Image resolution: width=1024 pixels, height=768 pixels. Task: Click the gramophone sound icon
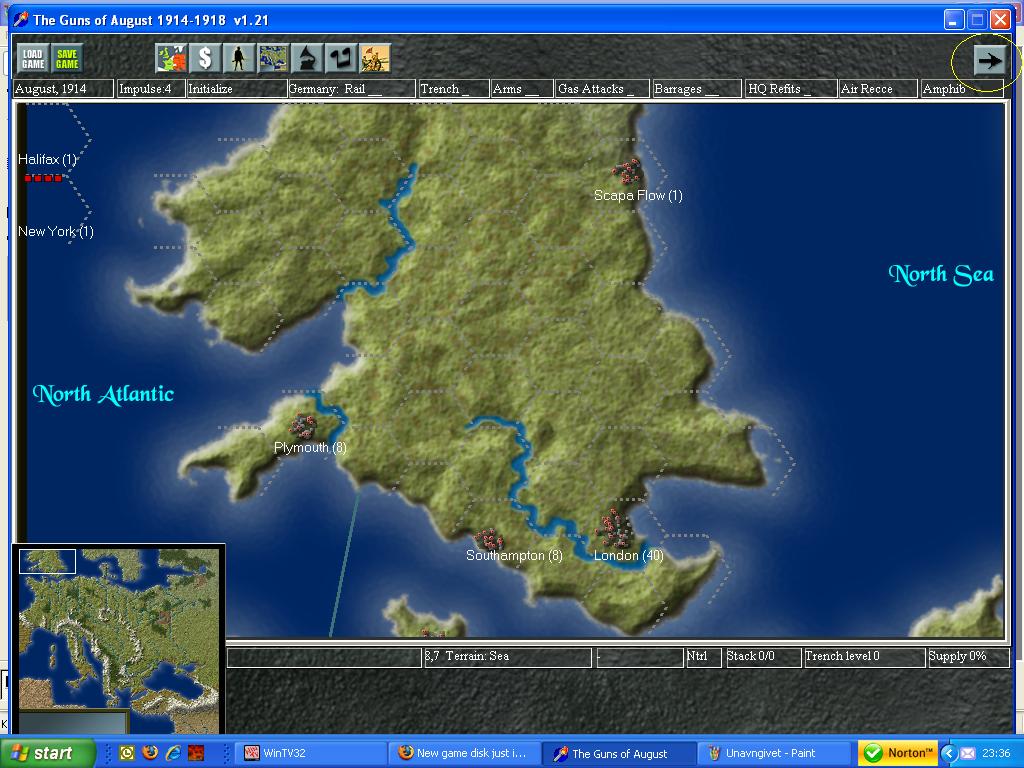click(307, 58)
